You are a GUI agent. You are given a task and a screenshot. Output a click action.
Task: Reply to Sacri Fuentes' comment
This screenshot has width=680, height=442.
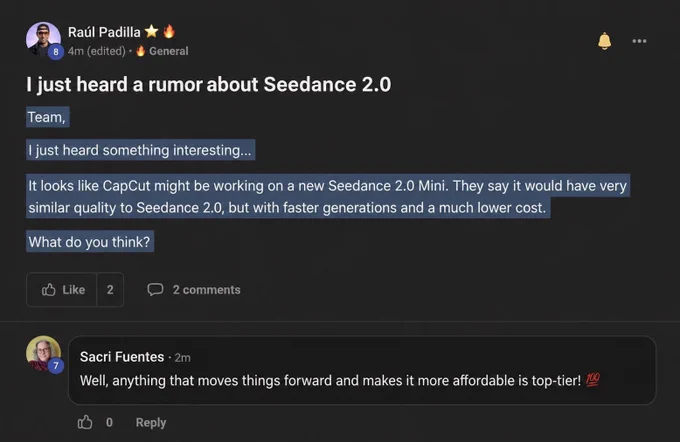tap(151, 422)
